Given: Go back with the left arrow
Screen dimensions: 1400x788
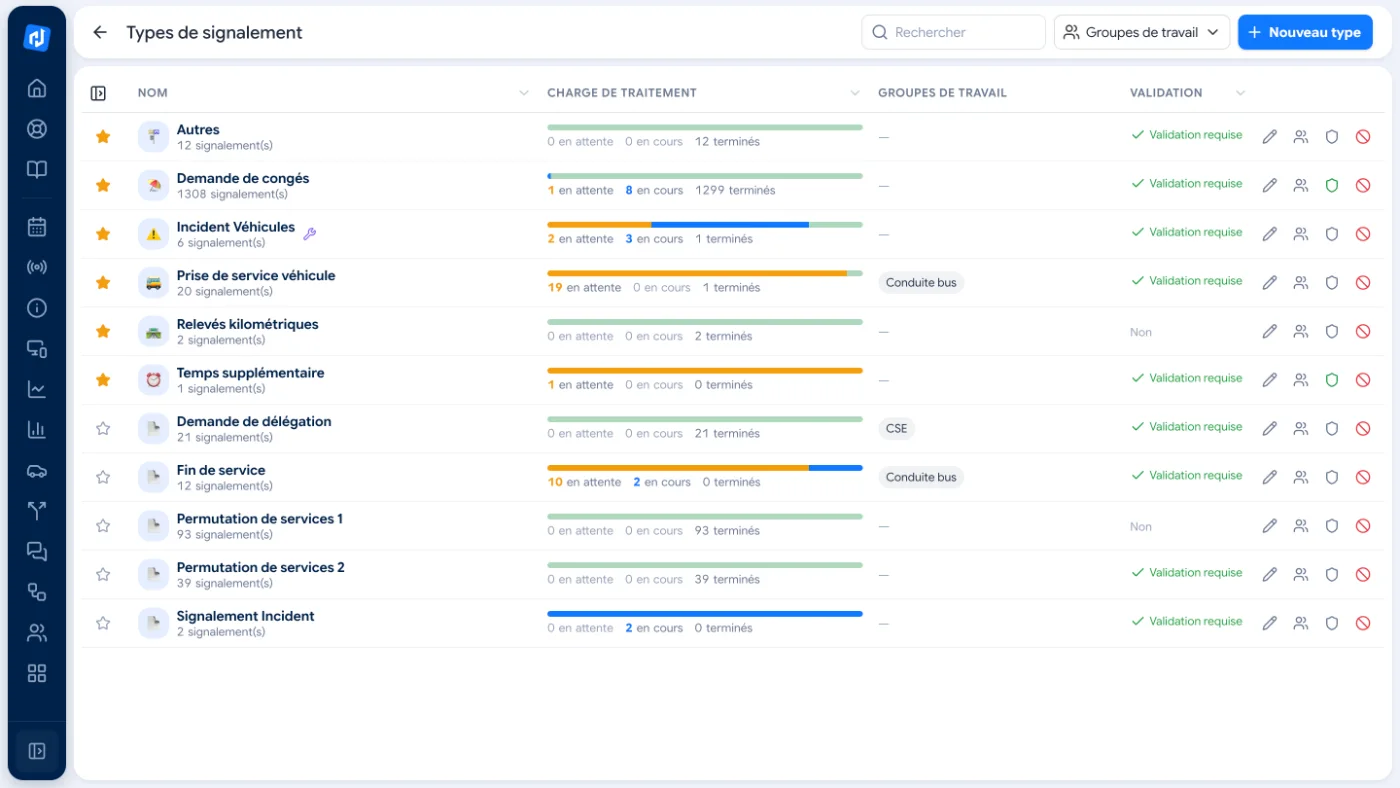Looking at the screenshot, I should click(100, 32).
